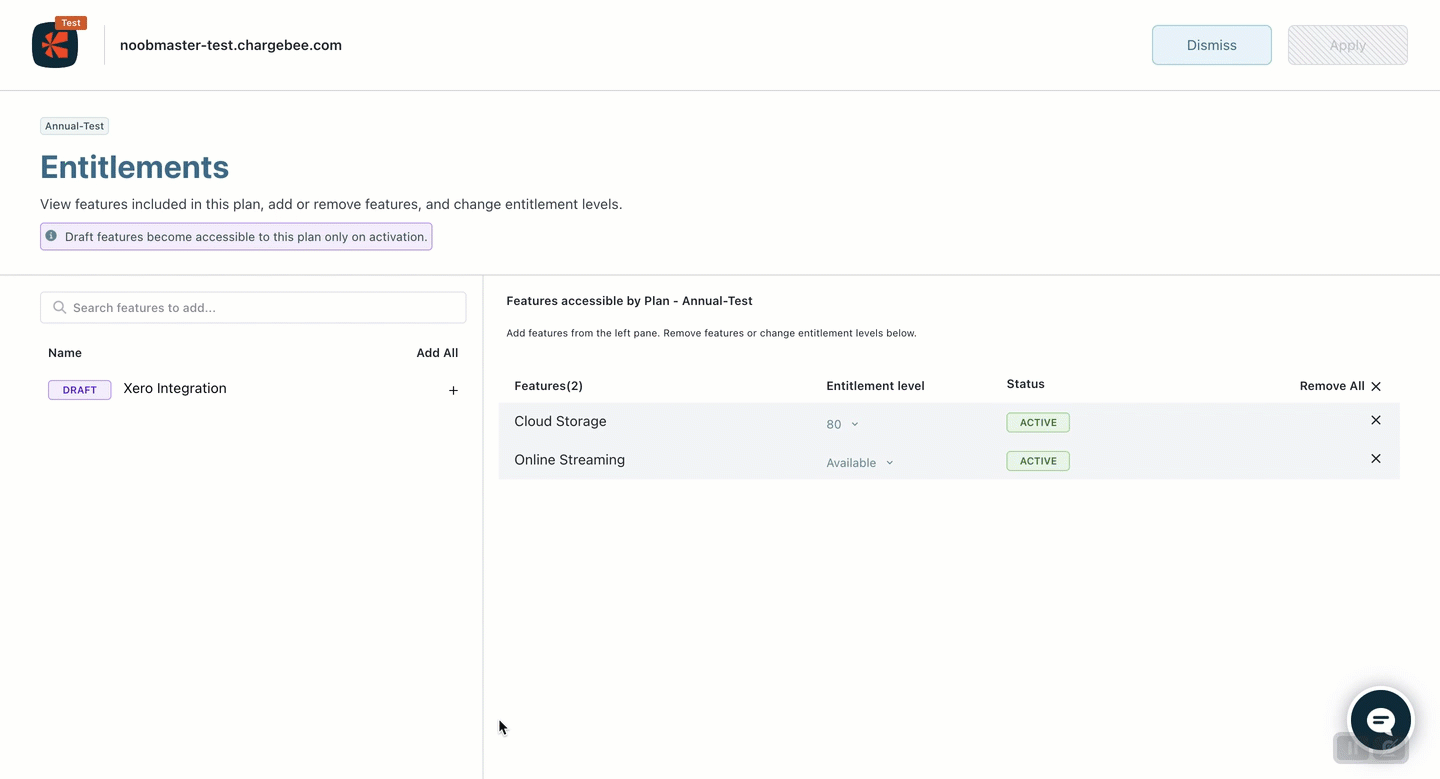Click the DRAFT badge beside Xero Integration
This screenshot has width=1440, height=779.
pos(80,390)
